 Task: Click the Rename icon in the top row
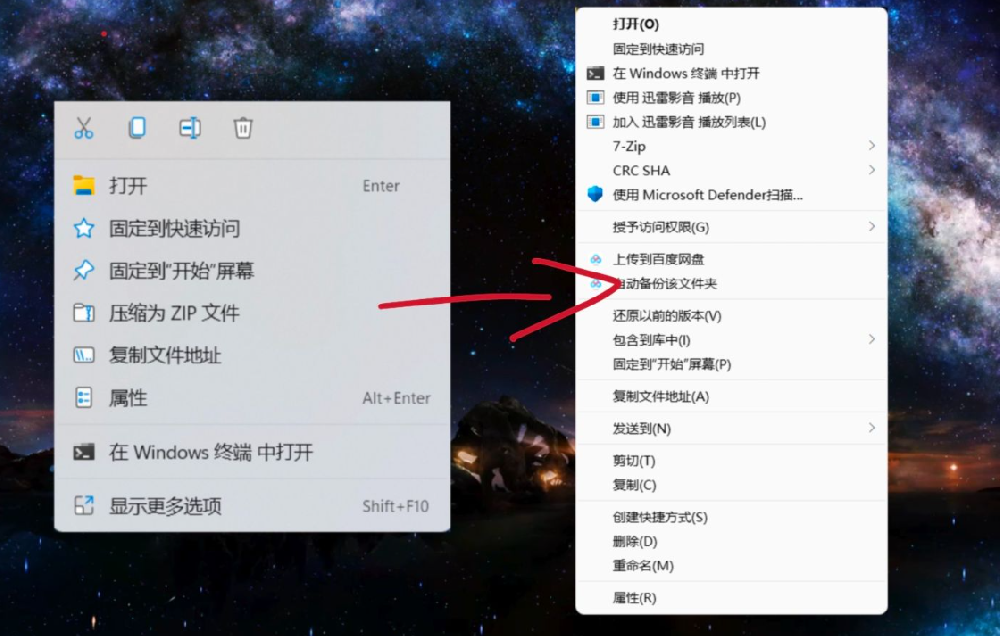[x=190, y=128]
